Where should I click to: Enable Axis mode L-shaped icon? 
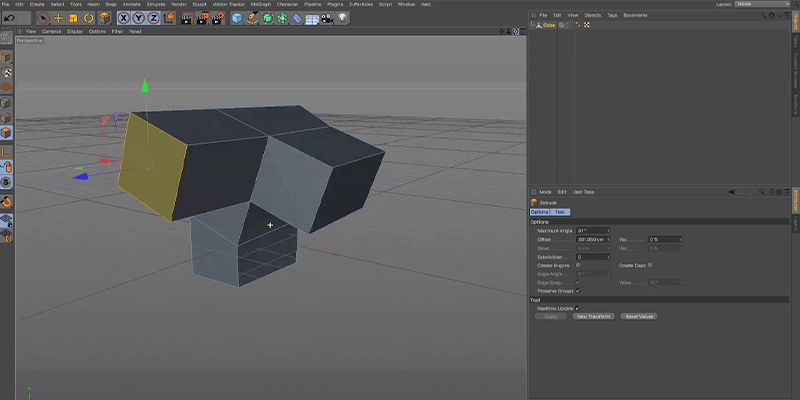tap(6, 152)
